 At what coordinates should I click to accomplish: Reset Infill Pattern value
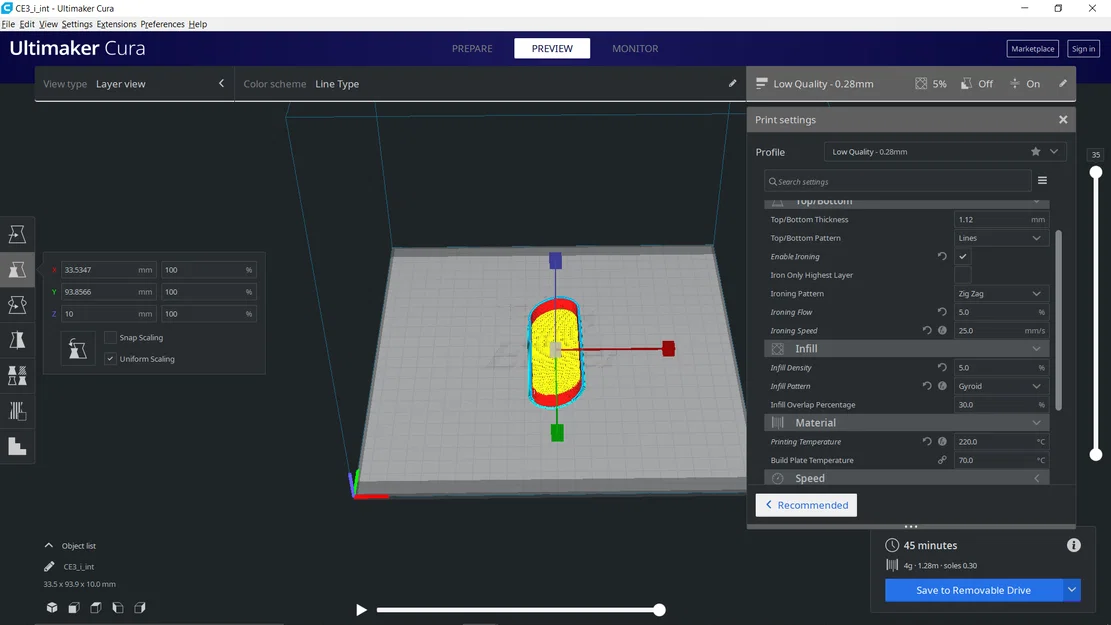[x=927, y=386]
